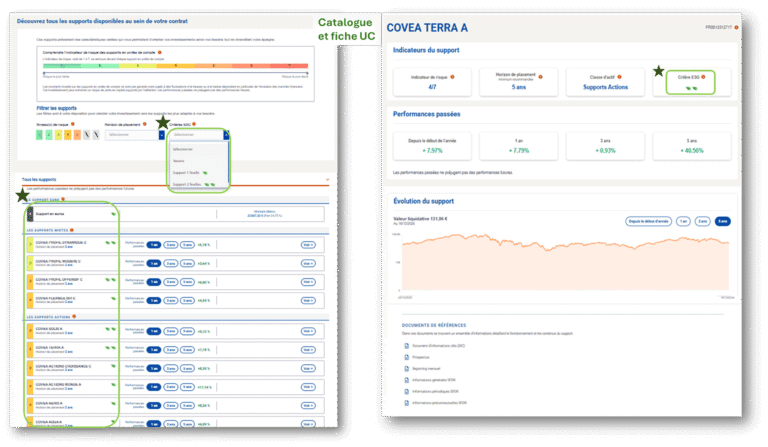Collapse the Tous les supports section chevron

click(327, 180)
